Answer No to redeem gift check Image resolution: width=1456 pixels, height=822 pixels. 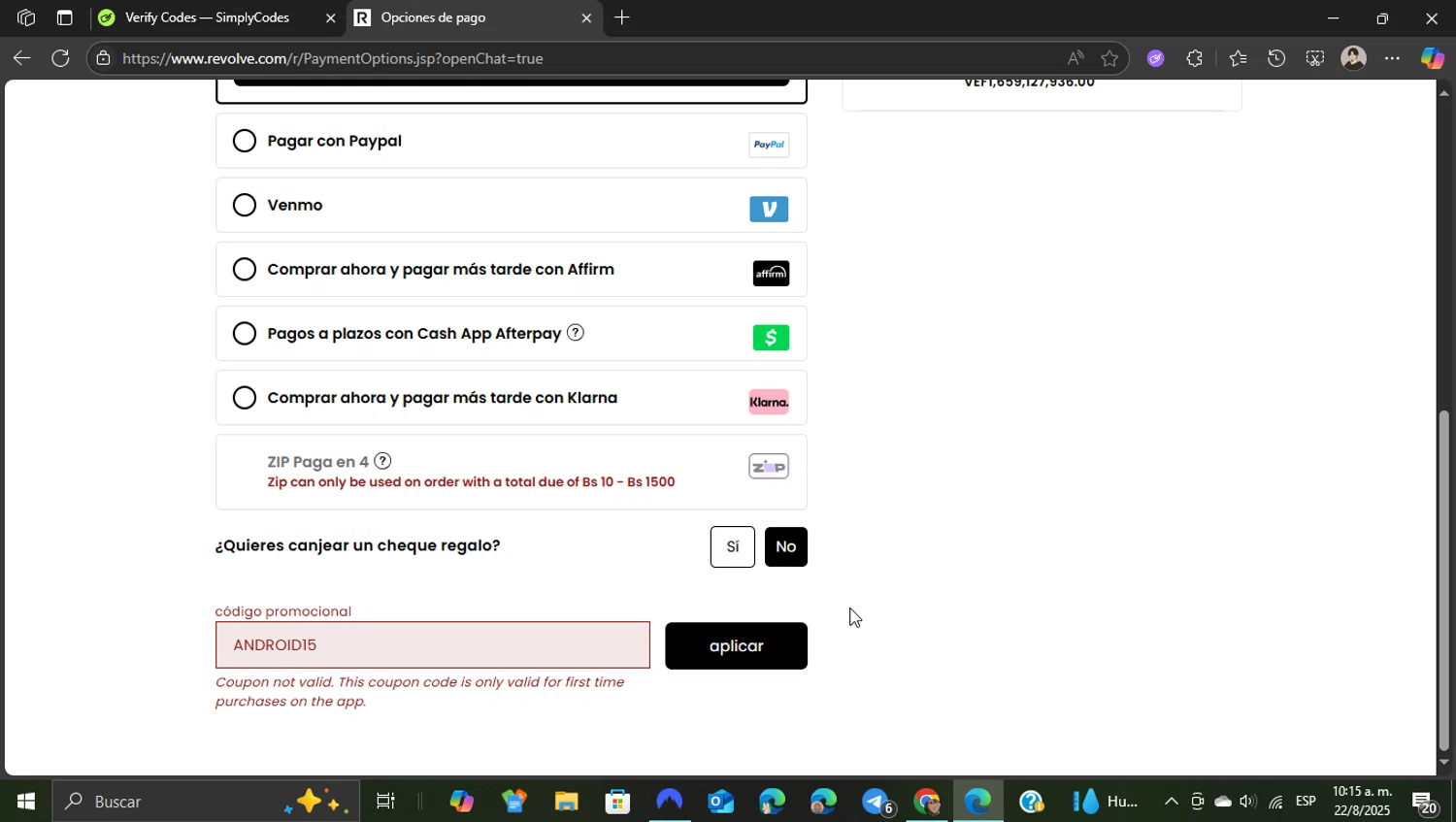click(x=786, y=546)
